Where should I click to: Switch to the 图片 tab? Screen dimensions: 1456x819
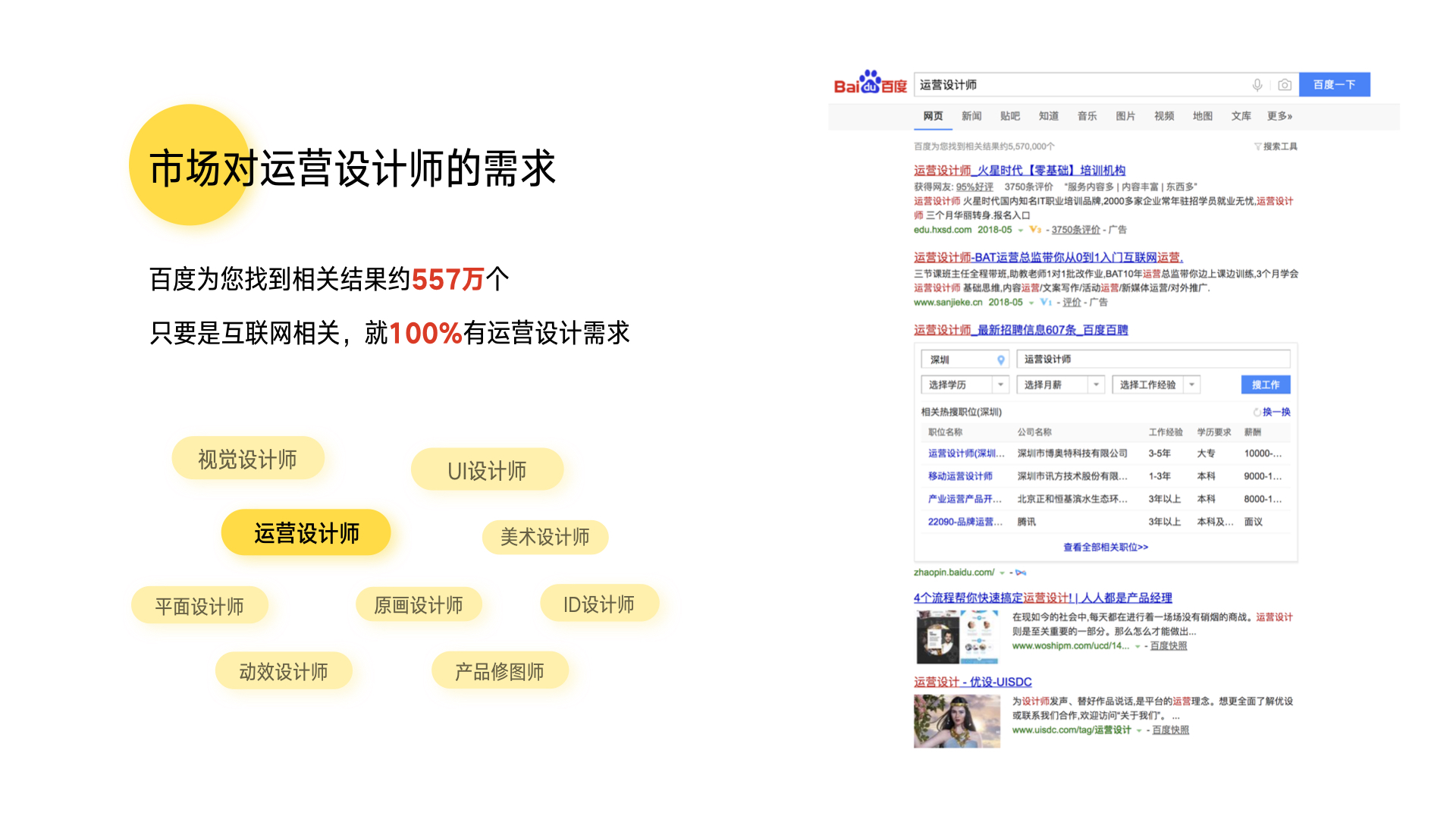pos(1125,116)
